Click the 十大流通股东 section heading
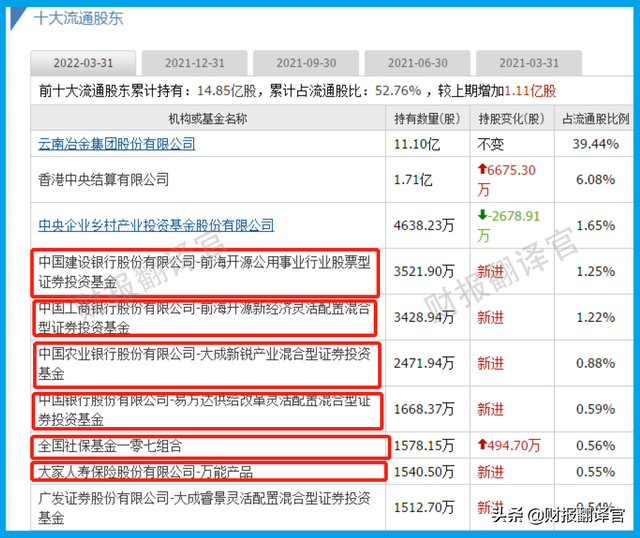 tap(78, 18)
